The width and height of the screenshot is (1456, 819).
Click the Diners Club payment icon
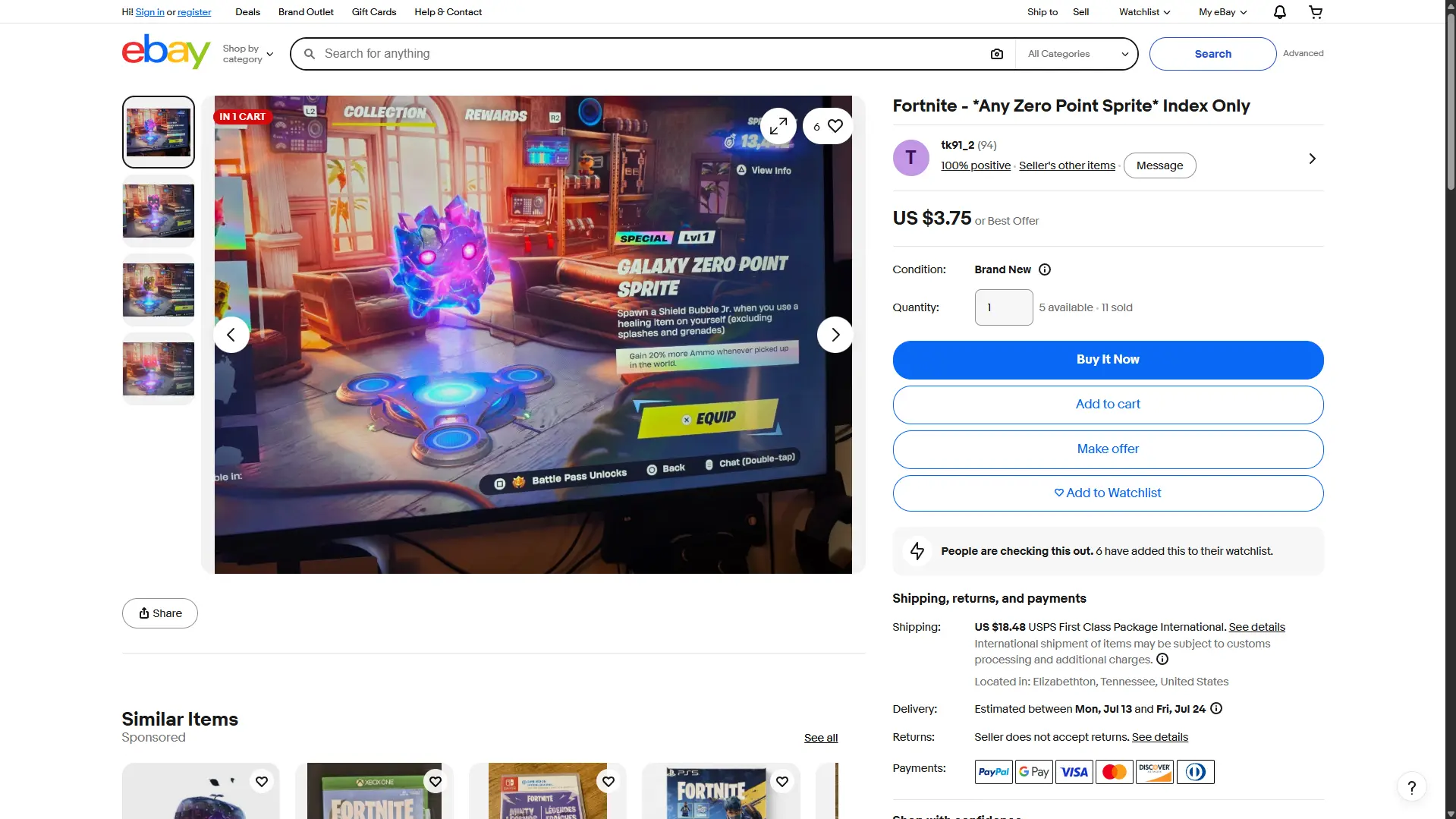click(1196, 772)
